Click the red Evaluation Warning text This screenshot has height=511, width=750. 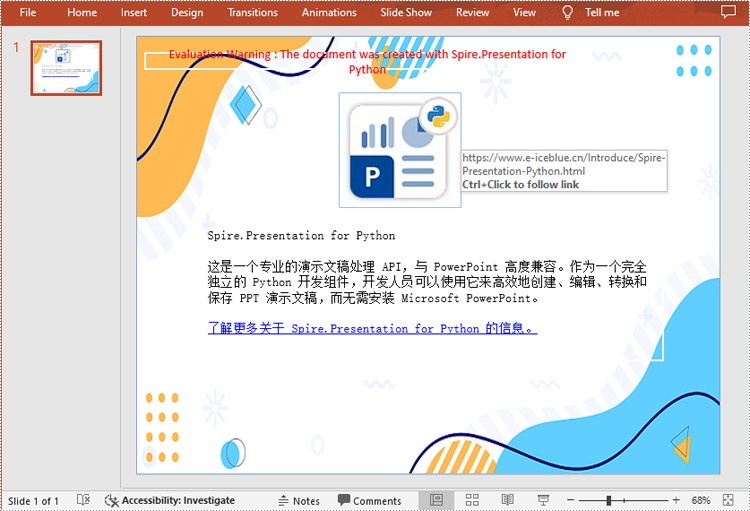tap(367, 61)
